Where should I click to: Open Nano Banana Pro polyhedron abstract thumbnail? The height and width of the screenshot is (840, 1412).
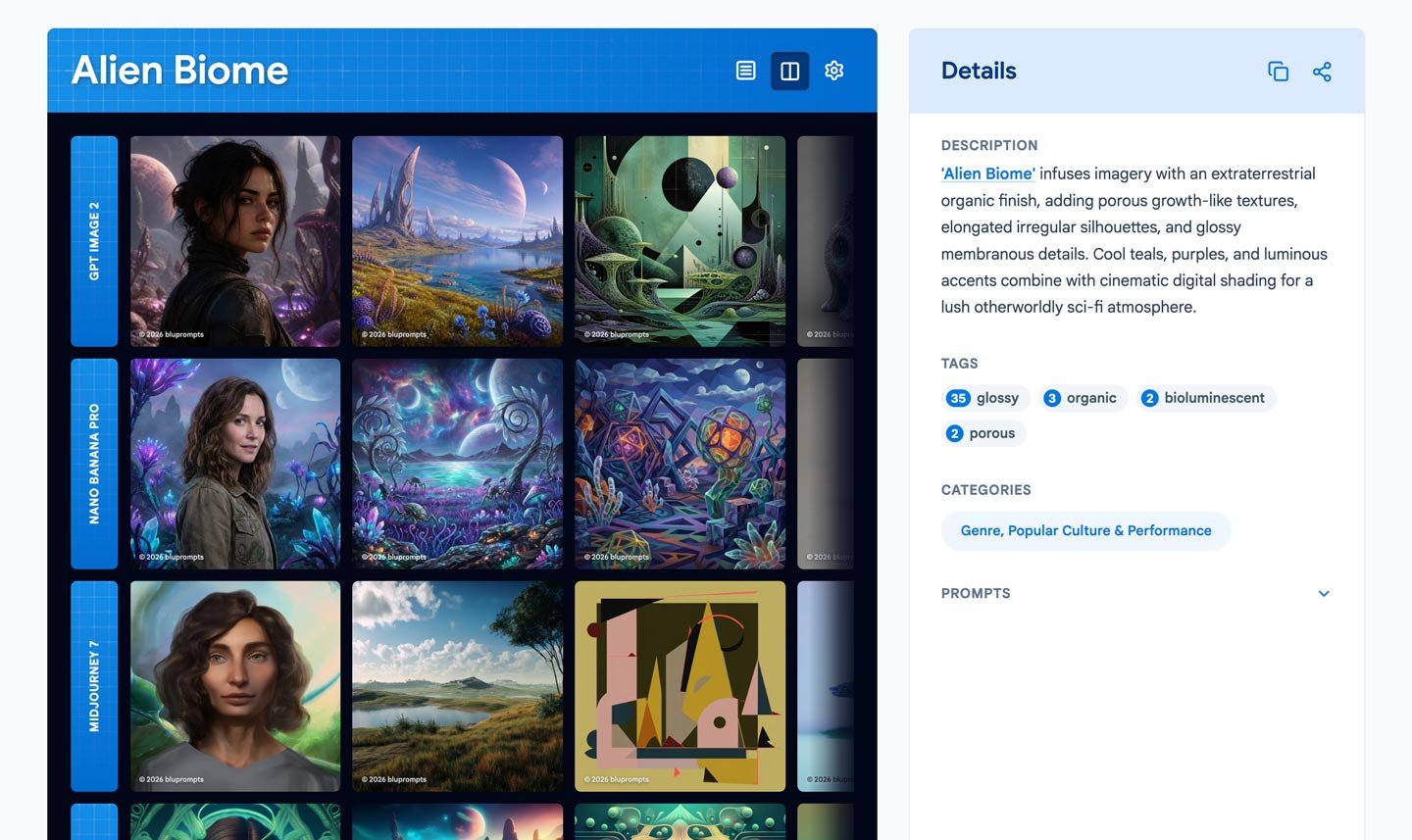coord(681,464)
